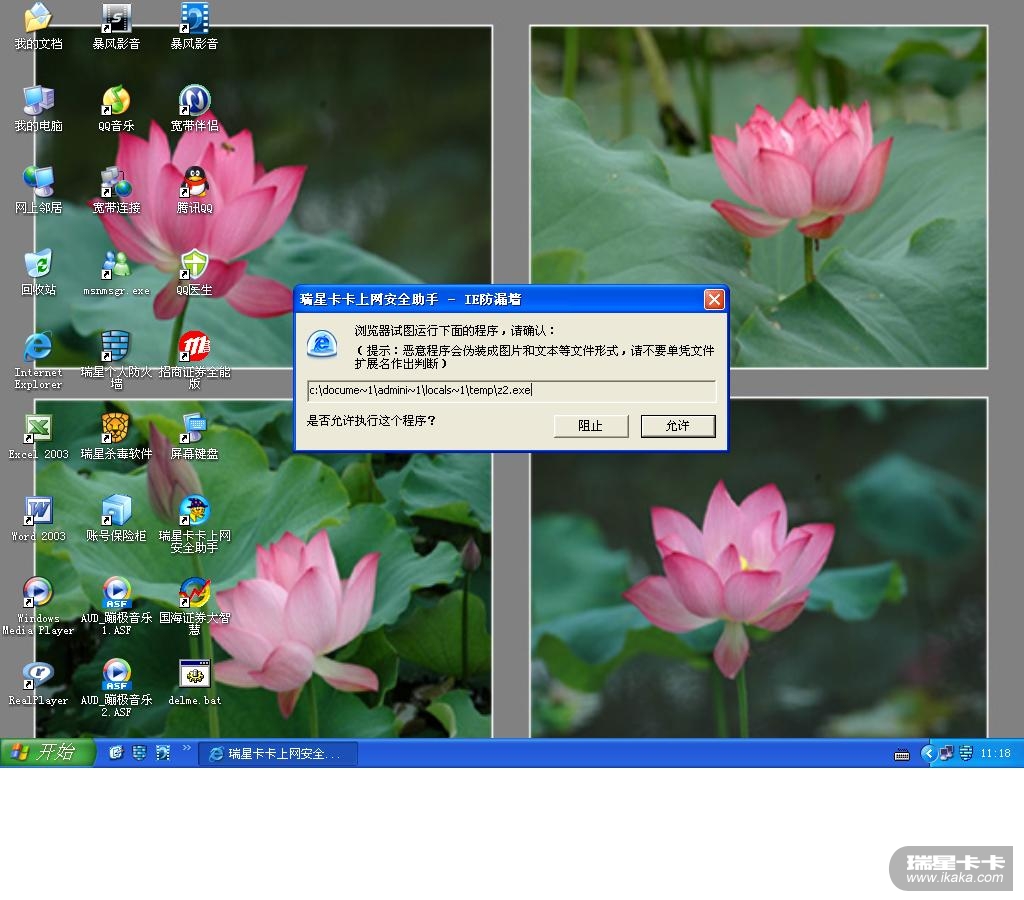This screenshot has width=1024, height=900.
Task: Click the 阻止 button to block program
Action: pyautogui.click(x=590, y=426)
